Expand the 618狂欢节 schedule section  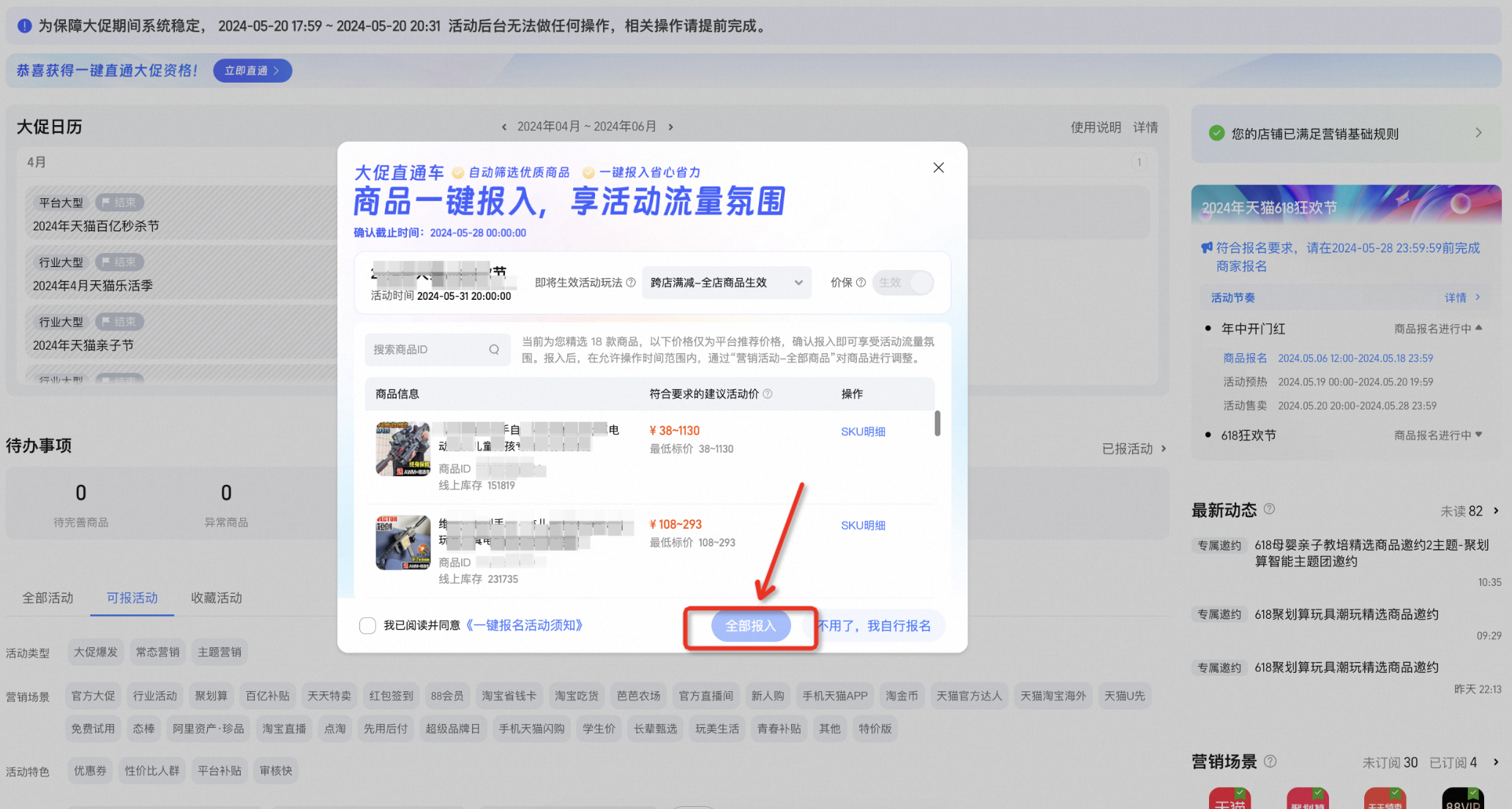[1479, 434]
